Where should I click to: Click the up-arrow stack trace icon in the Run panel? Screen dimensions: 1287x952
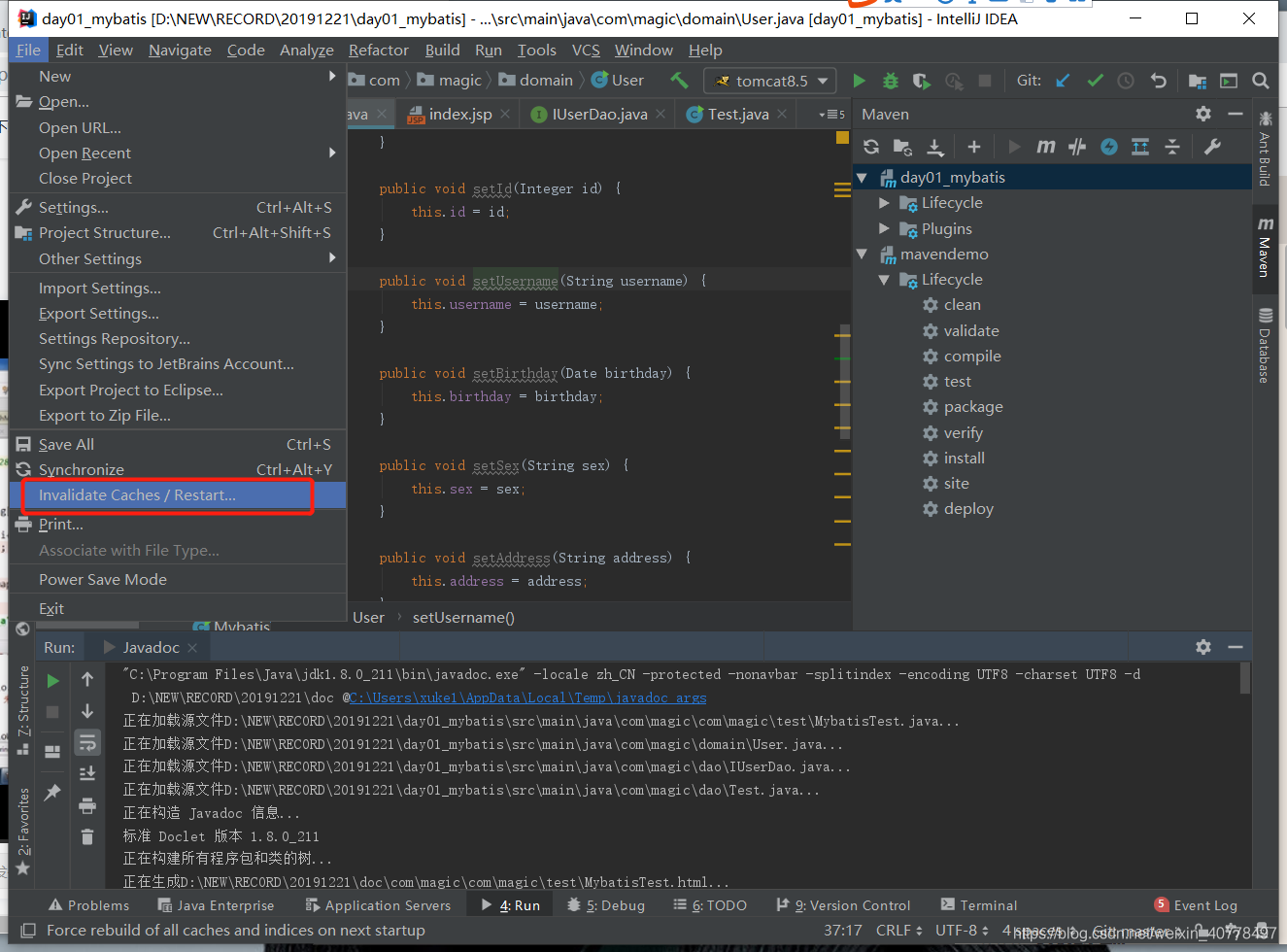click(87, 679)
